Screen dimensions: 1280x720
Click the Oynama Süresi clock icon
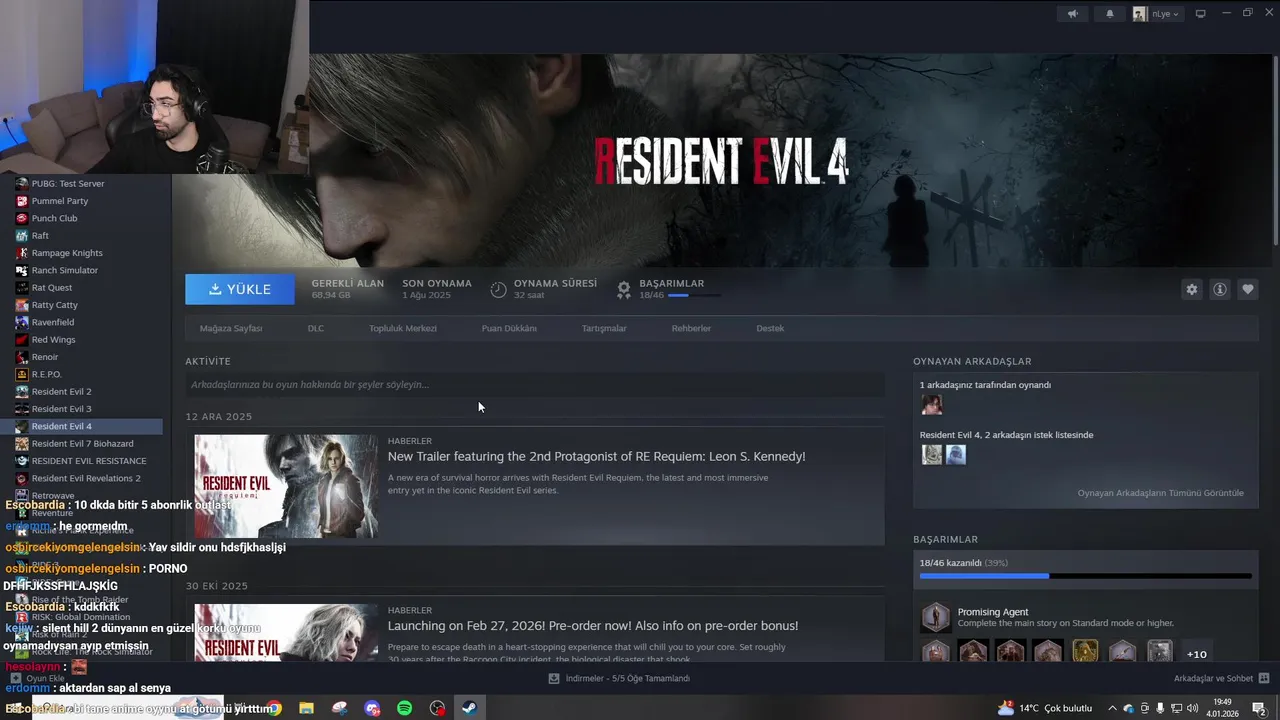tap(498, 289)
